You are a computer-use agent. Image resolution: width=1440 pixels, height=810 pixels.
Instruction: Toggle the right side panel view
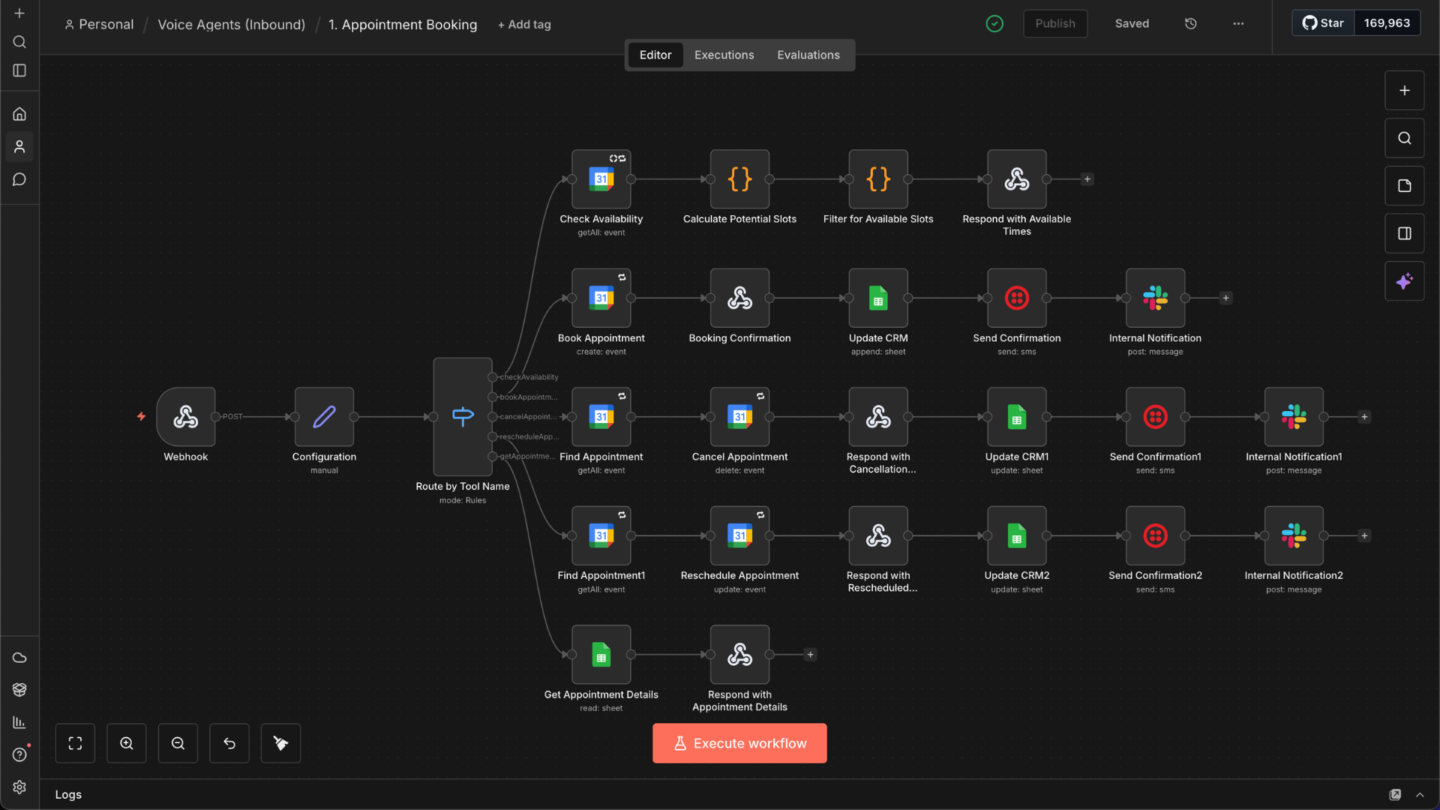(1404, 234)
